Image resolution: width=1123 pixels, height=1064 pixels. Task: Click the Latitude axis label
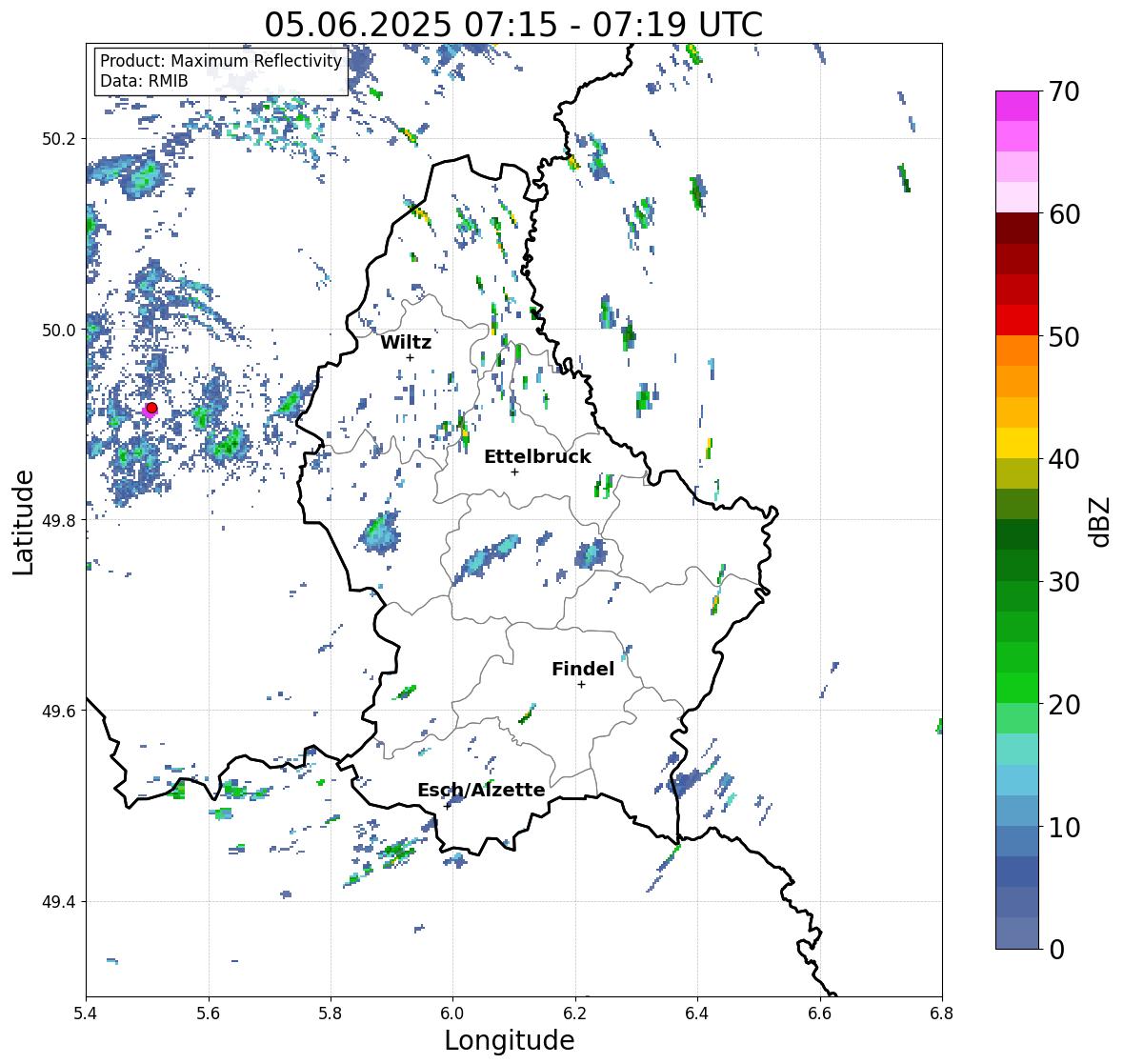pos(23,522)
